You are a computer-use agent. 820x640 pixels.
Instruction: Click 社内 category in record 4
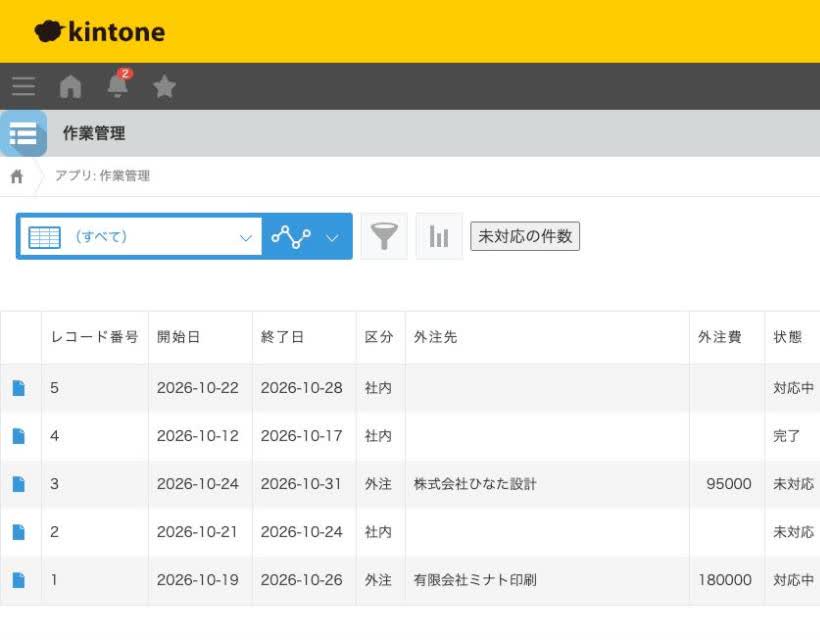(378, 436)
